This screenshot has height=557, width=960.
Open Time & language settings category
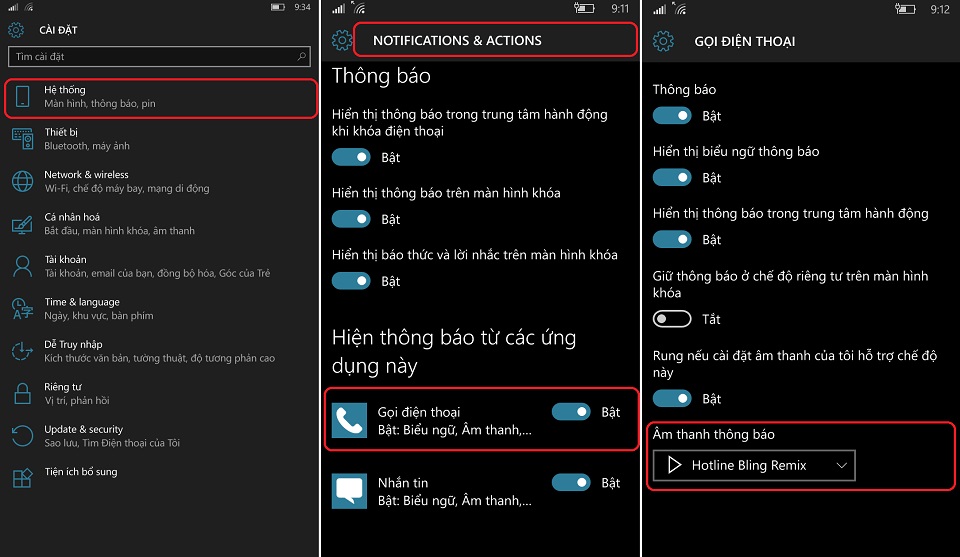(x=160, y=308)
